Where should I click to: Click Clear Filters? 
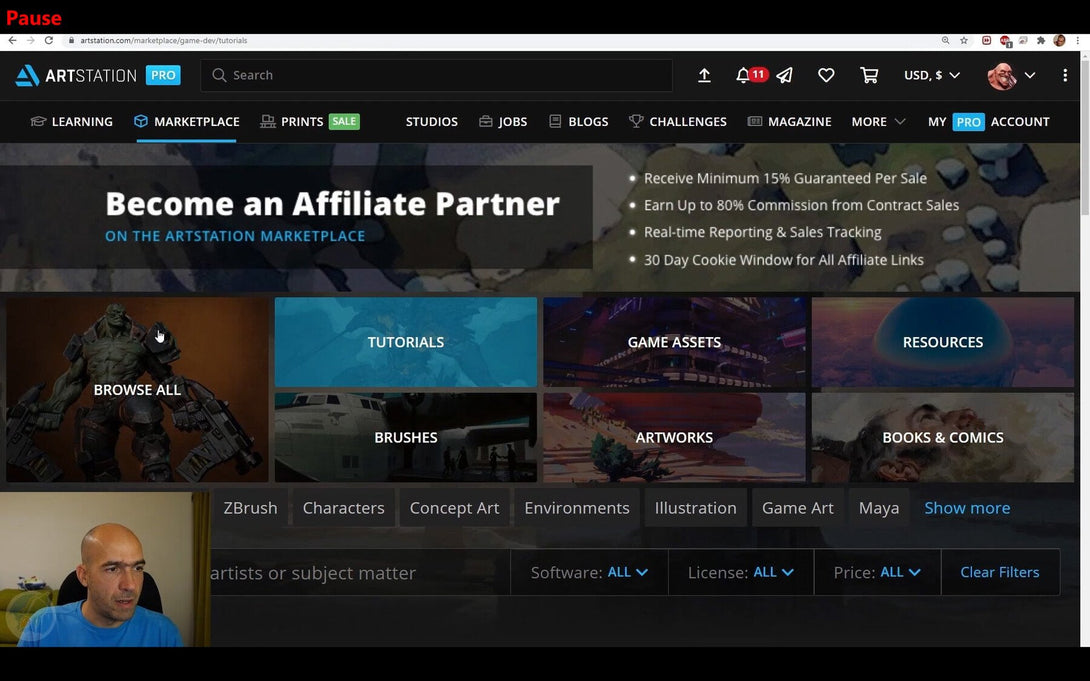(x=999, y=572)
